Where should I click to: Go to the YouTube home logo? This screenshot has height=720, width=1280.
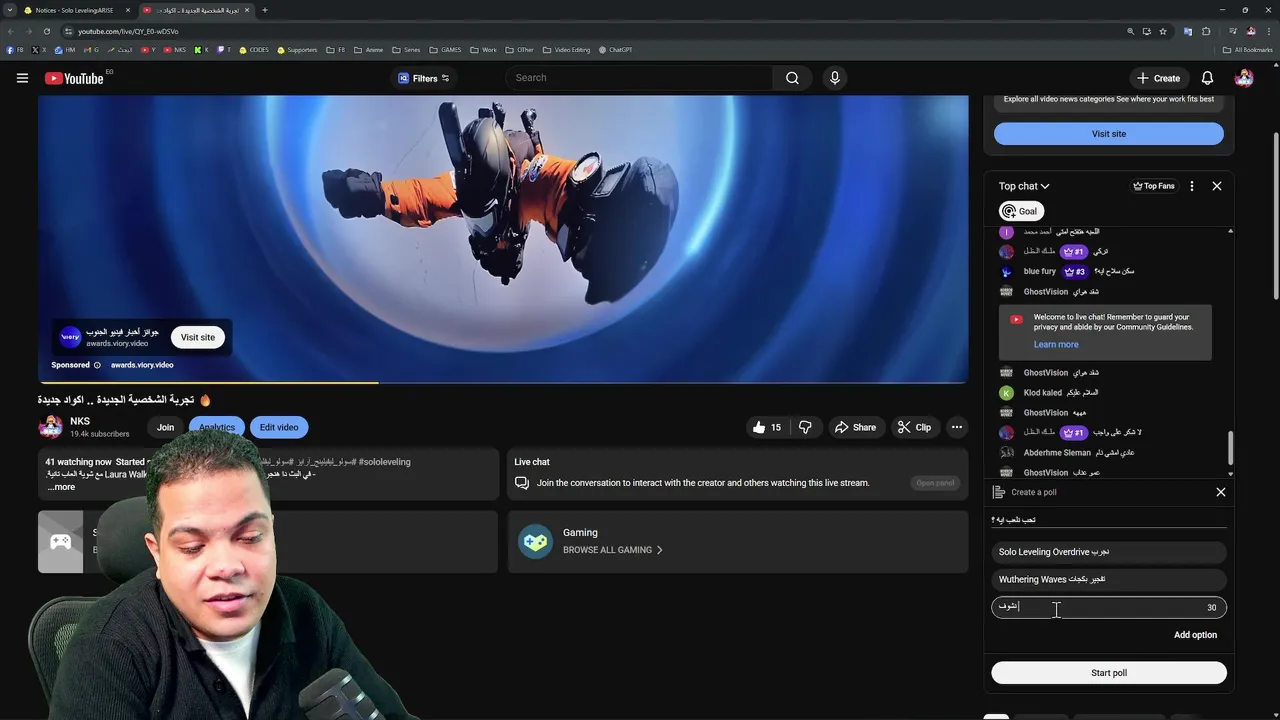pyautogui.click(x=74, y=78)
